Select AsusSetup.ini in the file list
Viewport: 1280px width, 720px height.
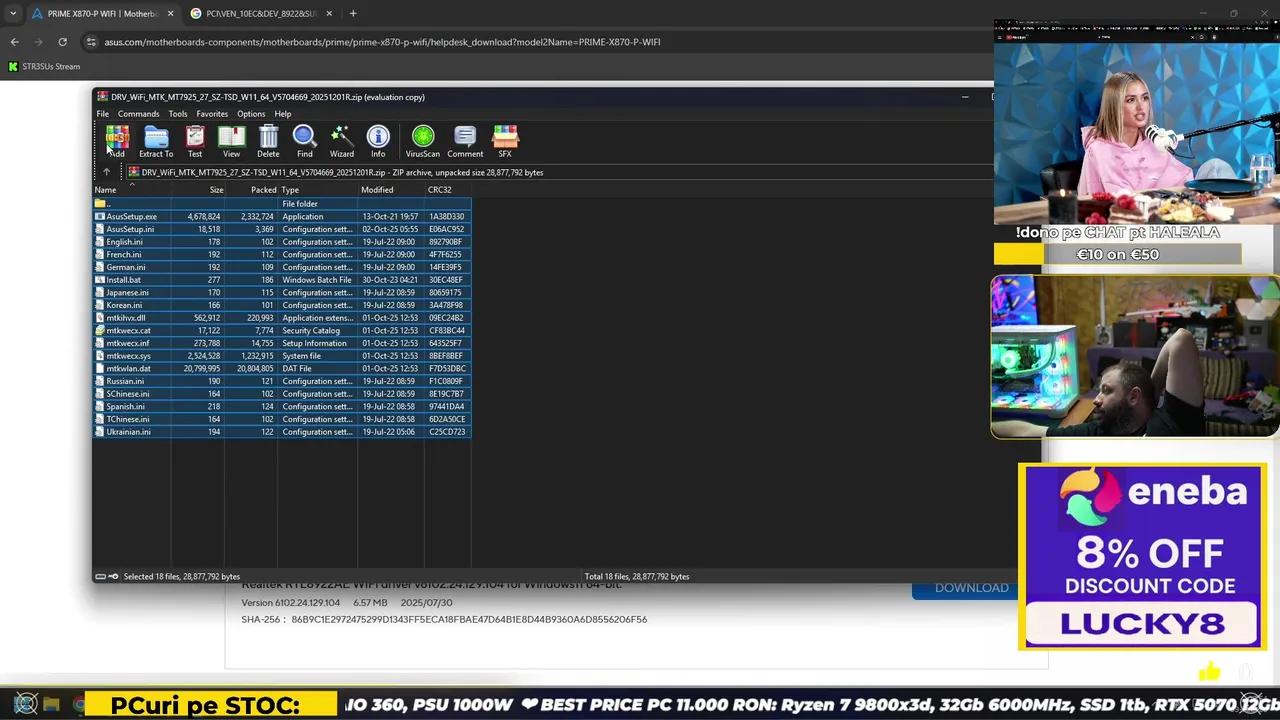click(282, 229)
